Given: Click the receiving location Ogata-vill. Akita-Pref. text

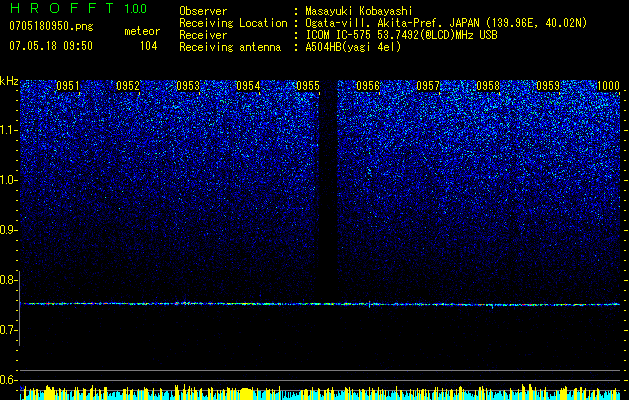Looking at the screenshot, I should click(x=446, y=23).
